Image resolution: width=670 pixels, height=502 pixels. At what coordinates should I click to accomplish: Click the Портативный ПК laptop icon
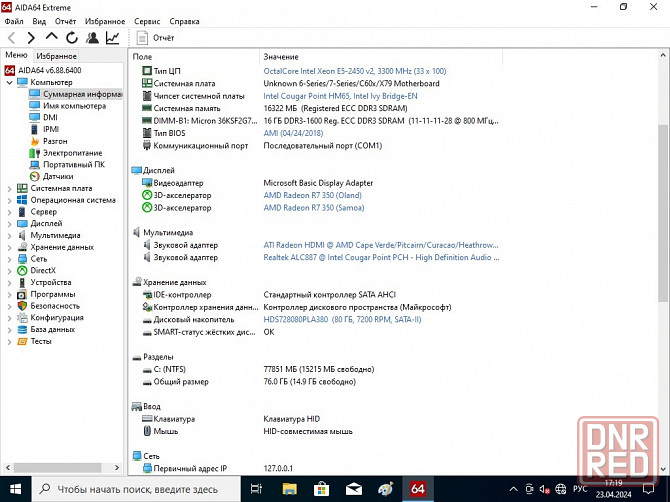(x=35, y=164)
